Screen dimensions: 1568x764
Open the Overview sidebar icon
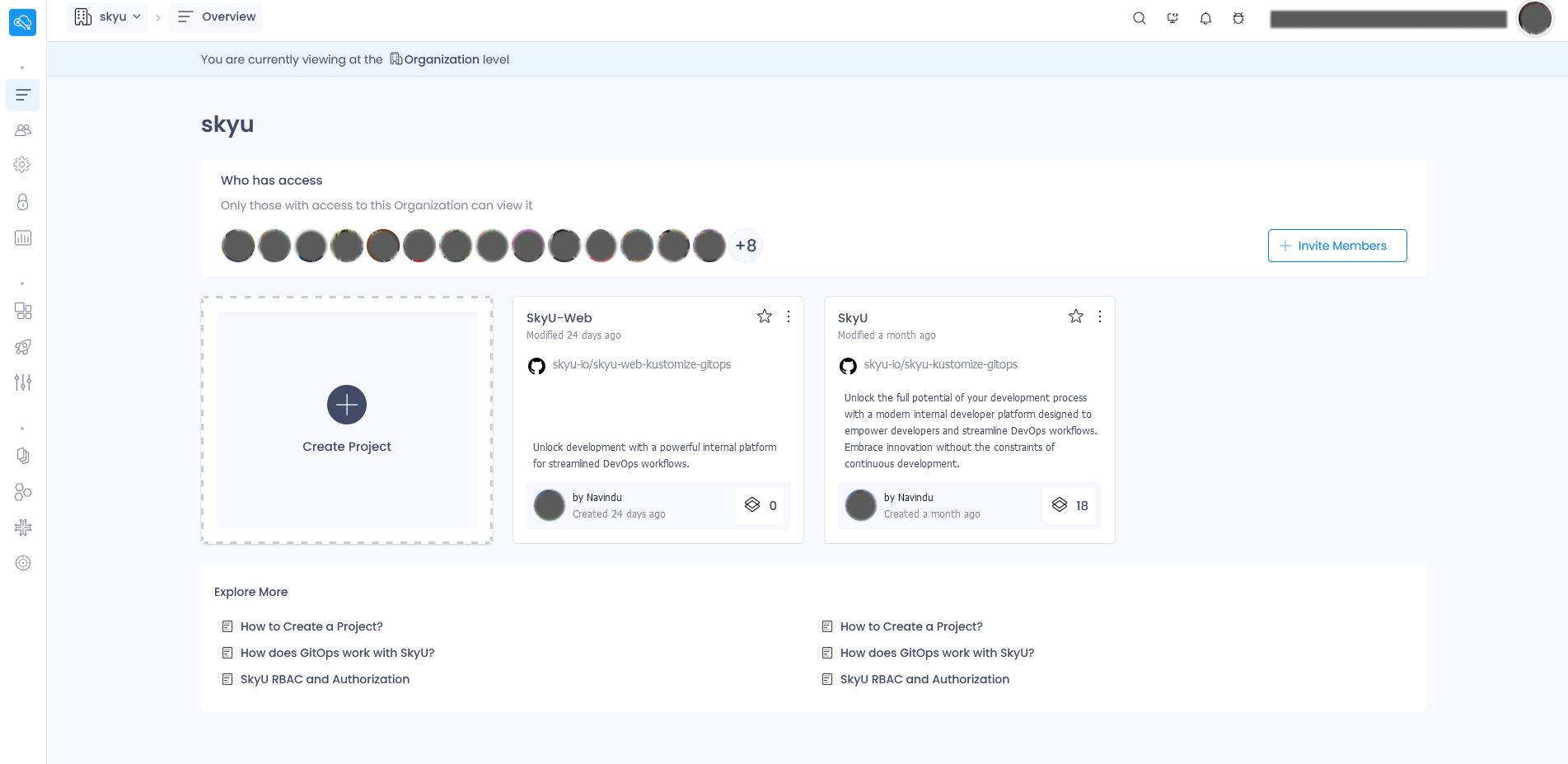23,95
